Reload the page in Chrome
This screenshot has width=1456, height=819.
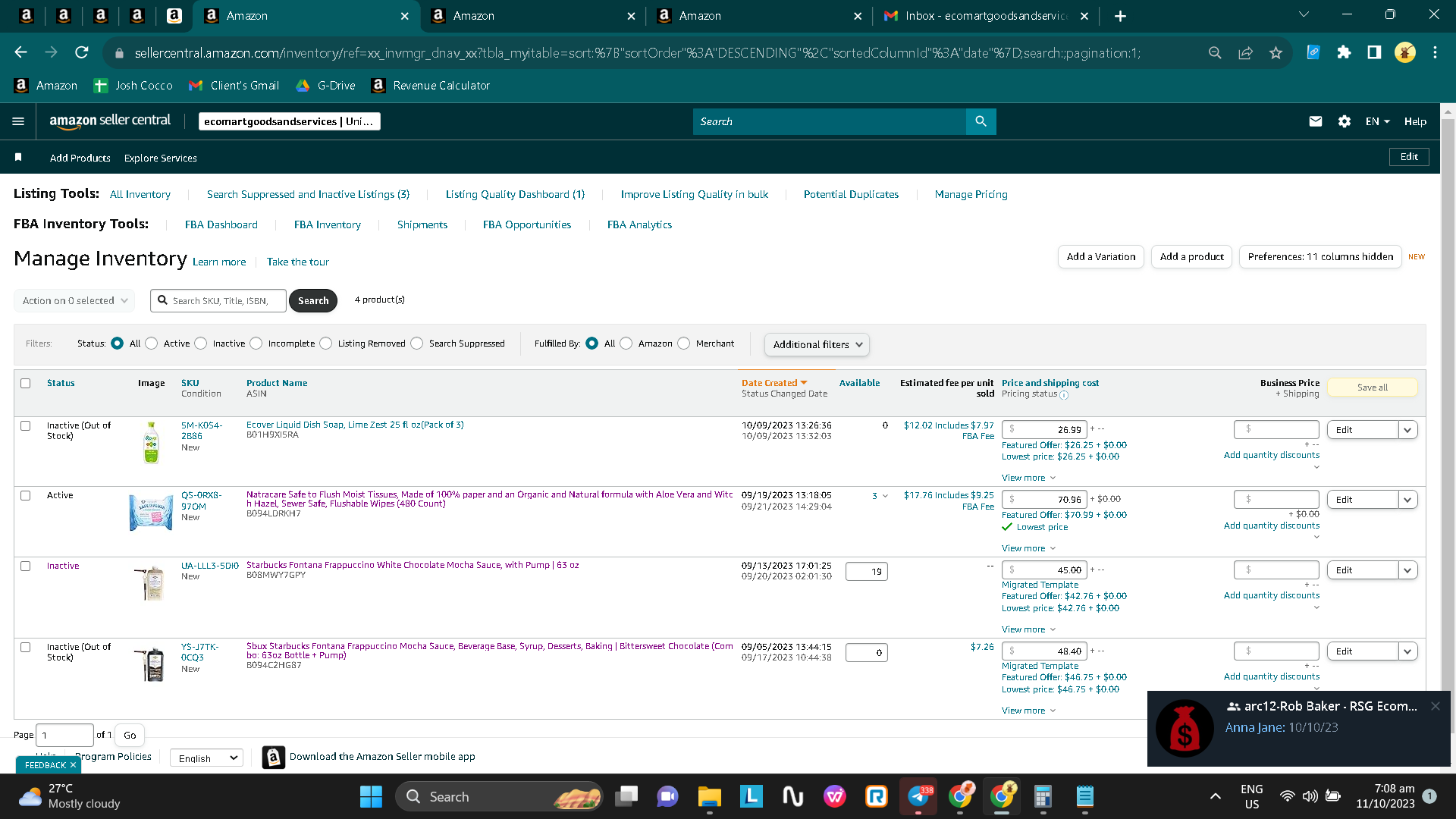[82, 52]
